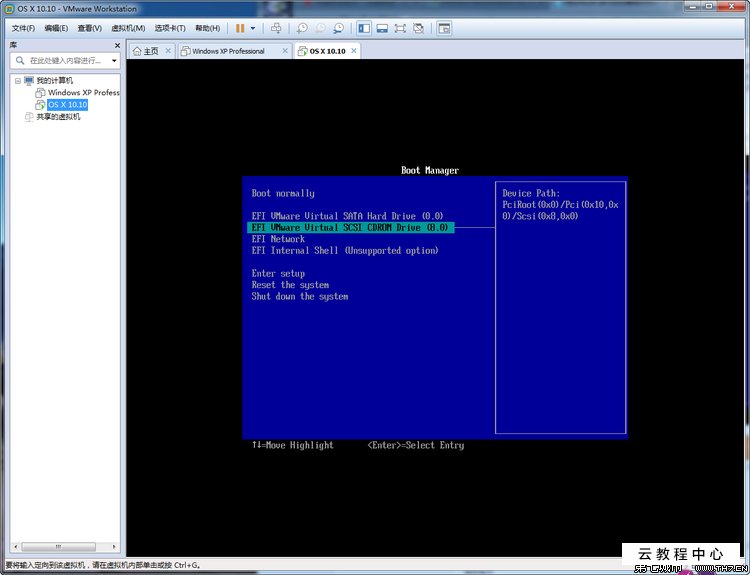
Task: Open the 帮助(H) menu
Action: coord(208,28)
